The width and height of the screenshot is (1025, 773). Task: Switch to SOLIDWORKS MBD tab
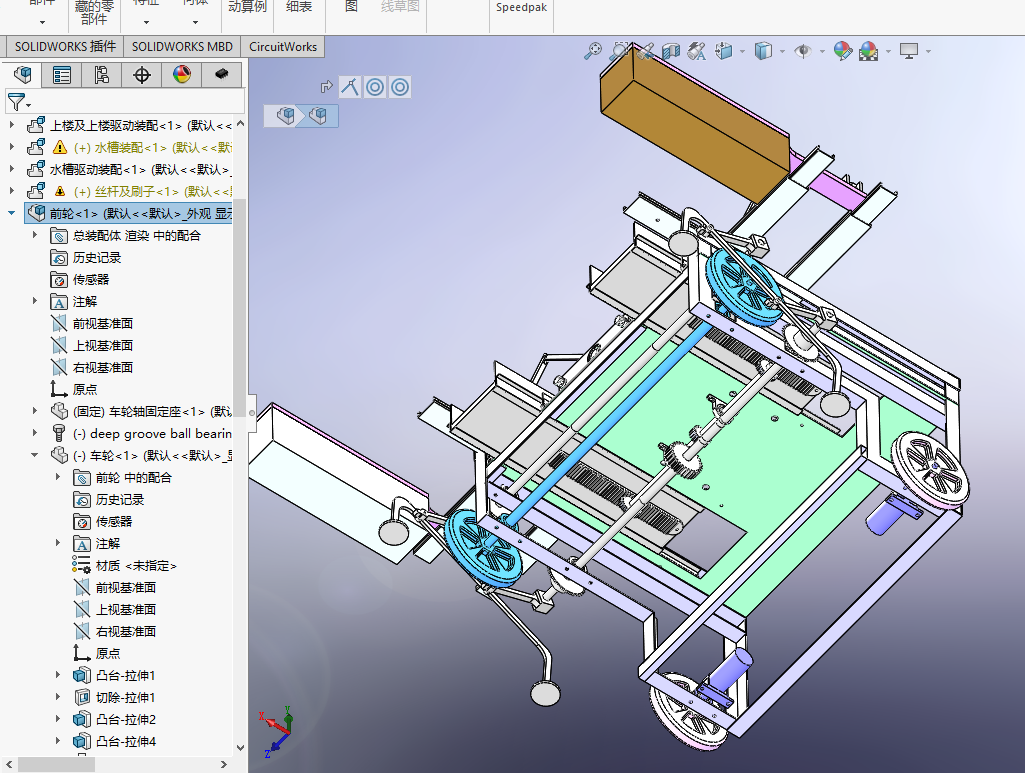pyautogui.click(x=182, y=46)
